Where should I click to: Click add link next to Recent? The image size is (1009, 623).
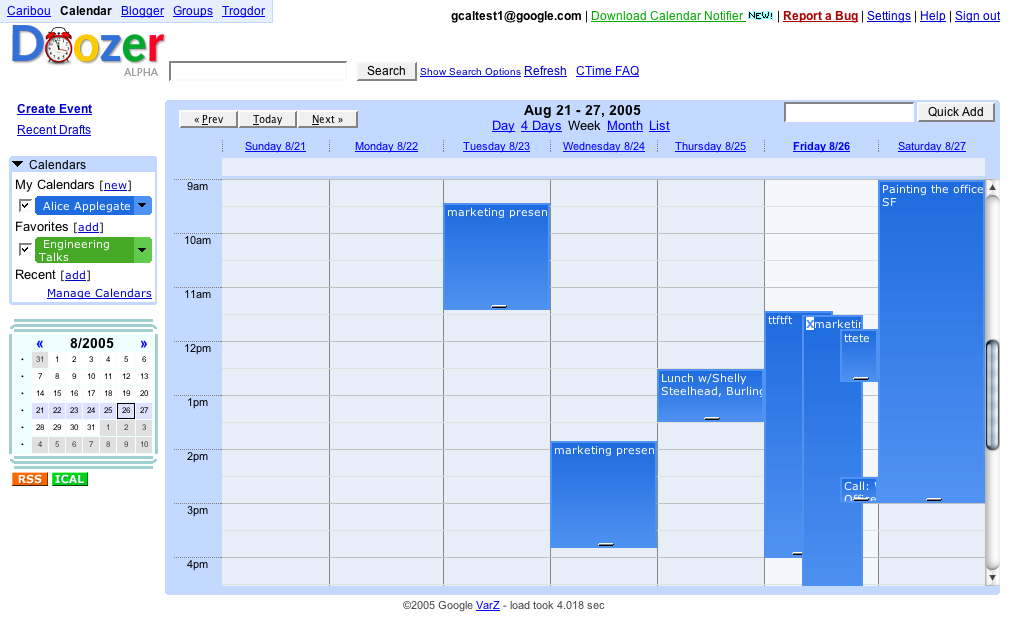(x=75, y=275)
